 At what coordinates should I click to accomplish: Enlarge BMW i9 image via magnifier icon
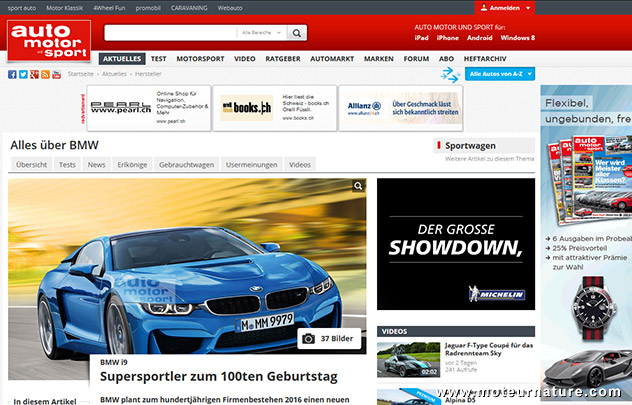click(x=358, y=186)
